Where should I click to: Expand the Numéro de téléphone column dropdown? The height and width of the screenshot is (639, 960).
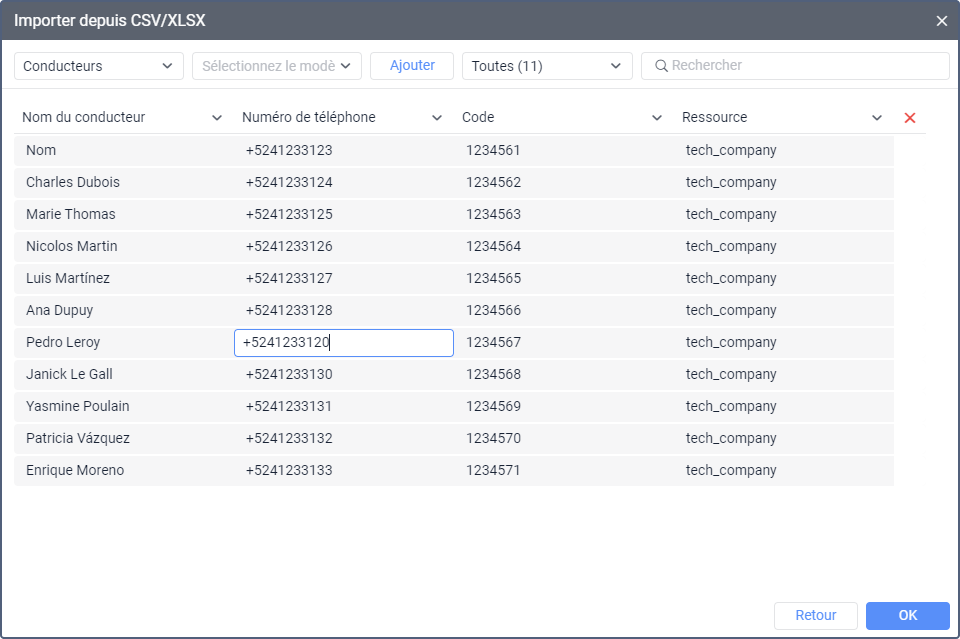click(437, 118)
